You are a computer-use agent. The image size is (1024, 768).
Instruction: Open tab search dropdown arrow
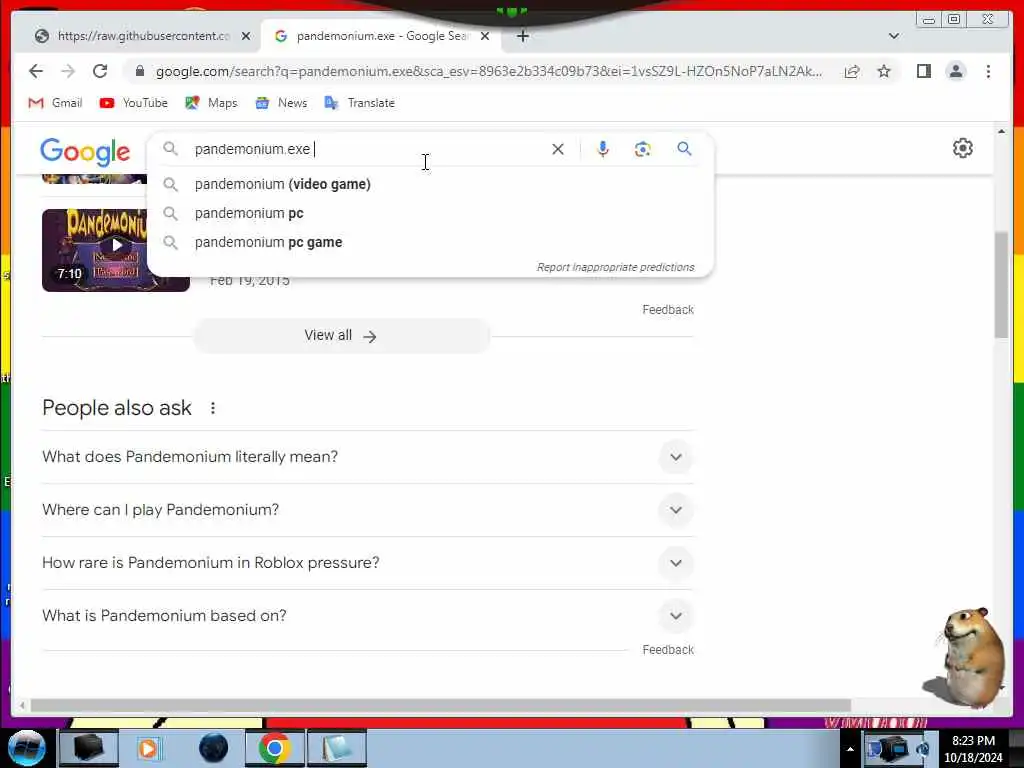pos(893,36)
